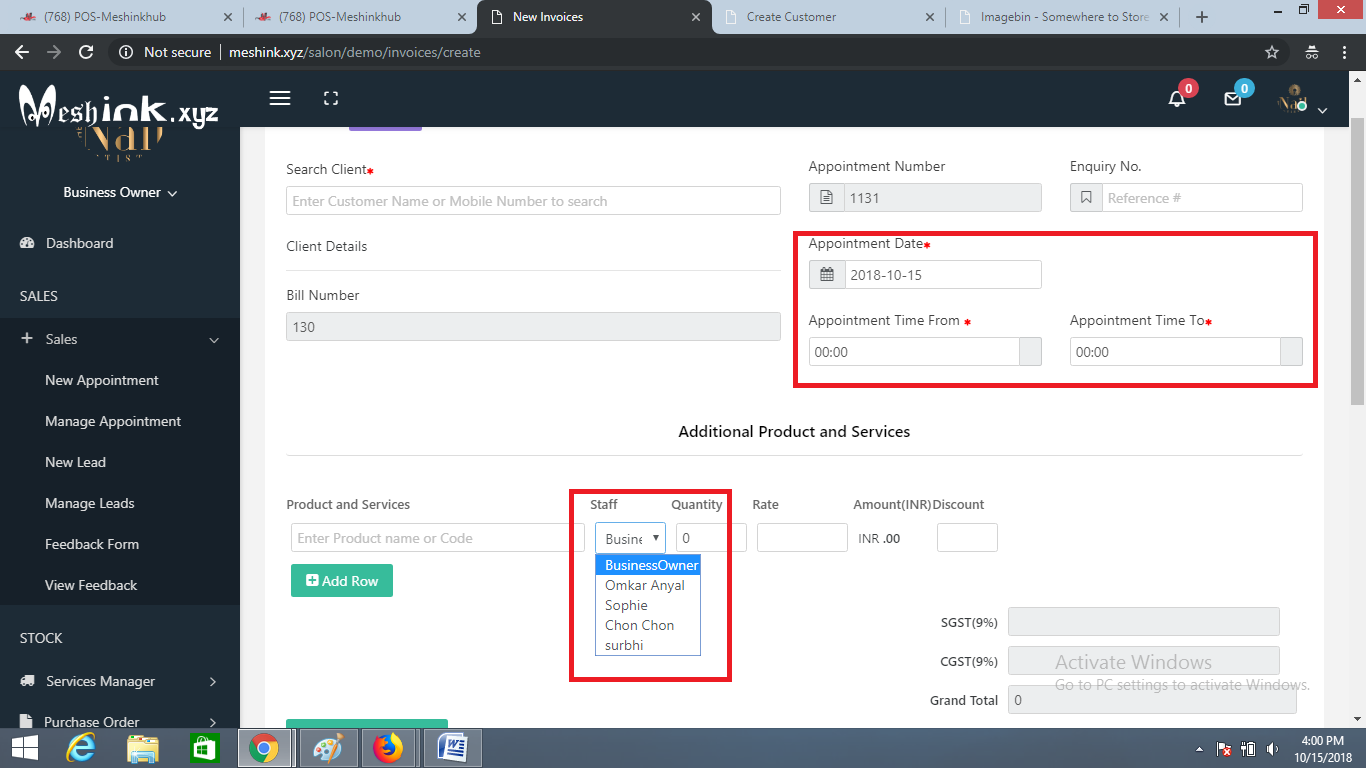1366x768 pixels.
Task: Click the Search Client input field
Action: 533,201
